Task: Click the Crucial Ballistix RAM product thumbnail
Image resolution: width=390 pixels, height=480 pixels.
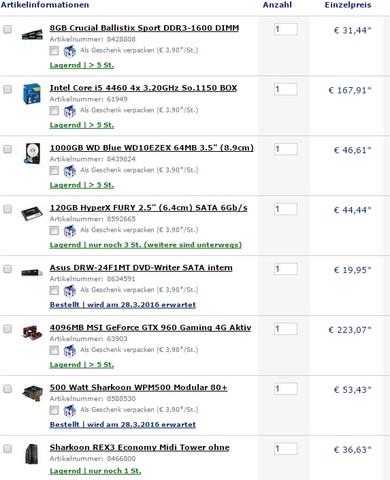Action: [x=32, y=34]
